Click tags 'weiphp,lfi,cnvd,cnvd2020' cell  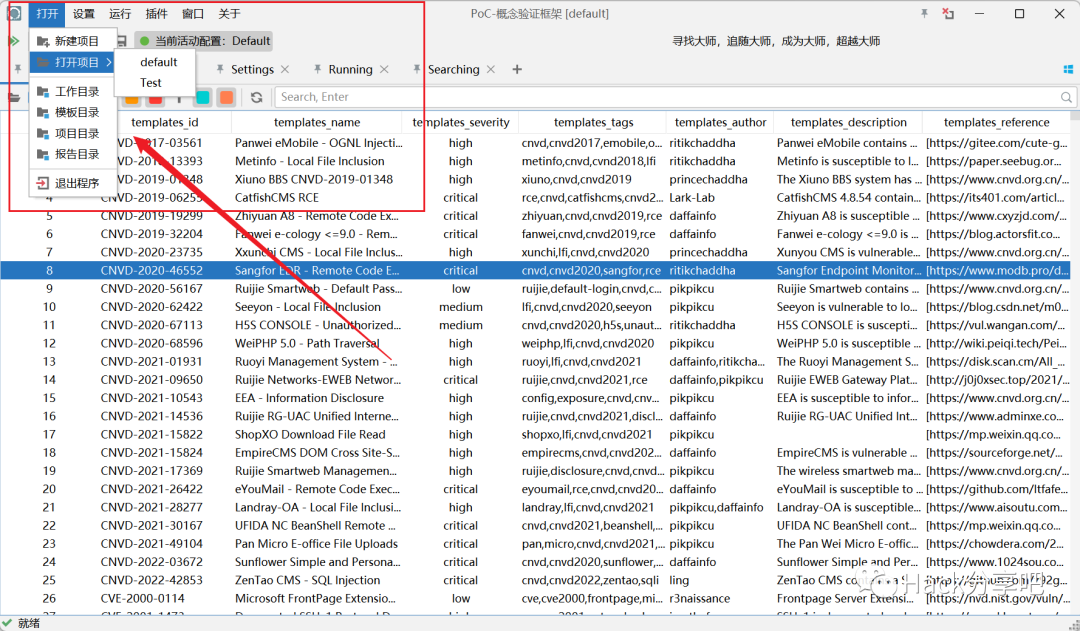(588, 343)
